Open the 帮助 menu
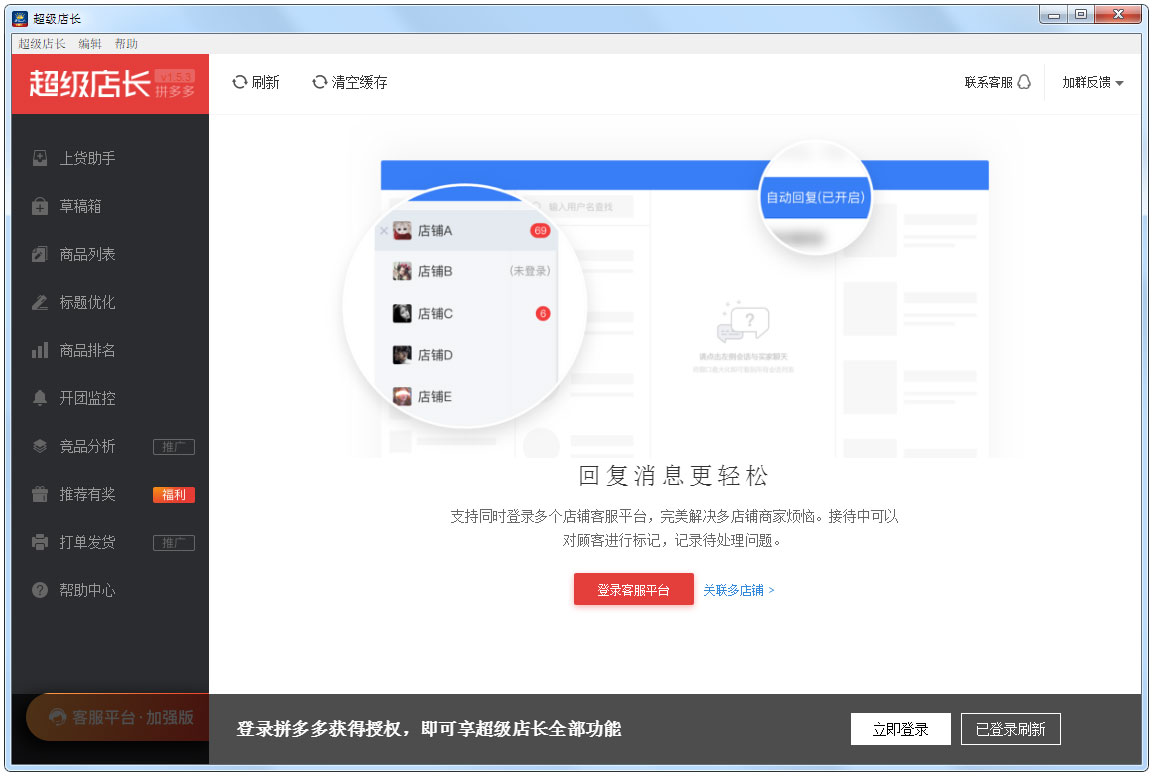 (126, 44)
